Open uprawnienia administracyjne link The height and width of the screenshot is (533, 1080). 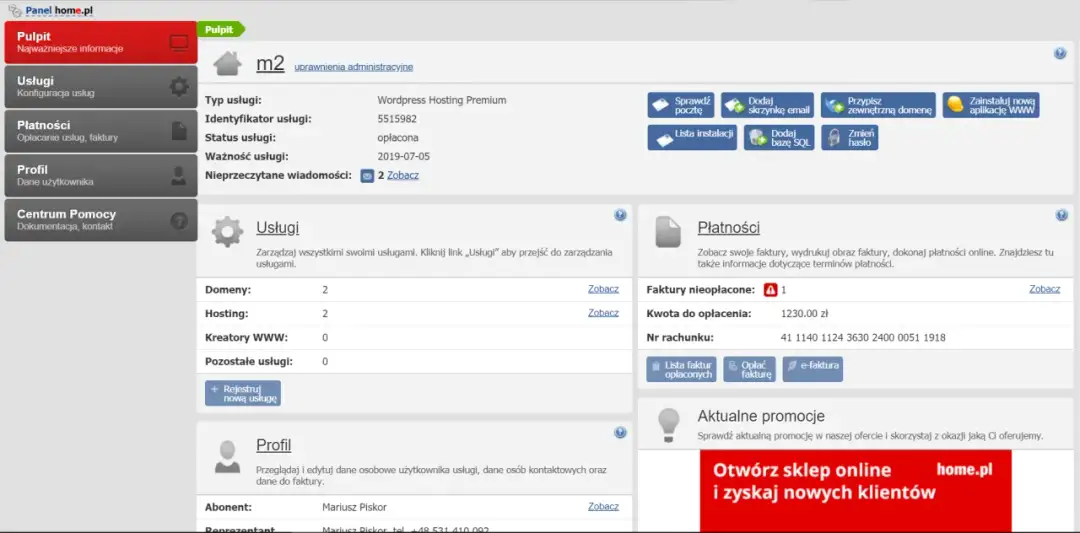click(x=353, y=67)
